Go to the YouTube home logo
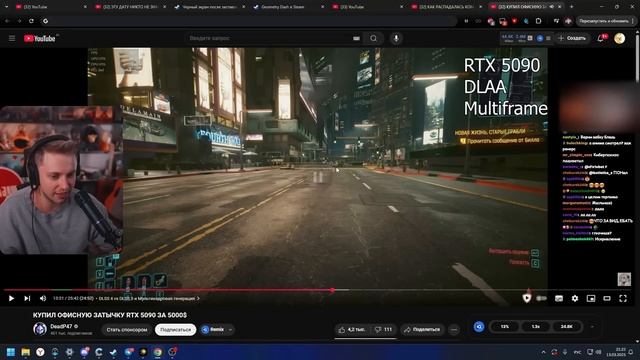The image size is (640, 360). click(40, 38)
